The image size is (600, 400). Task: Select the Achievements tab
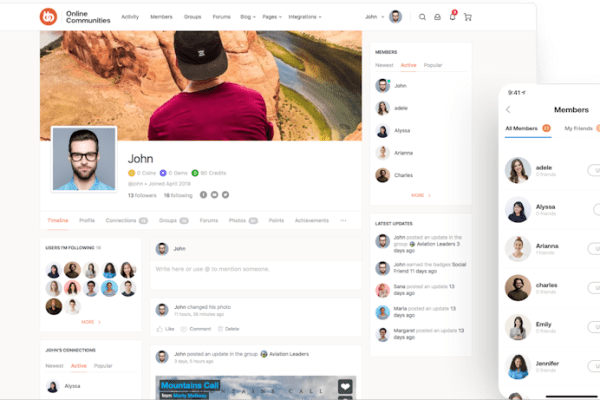pyautogui.click(x=312, y=220)
